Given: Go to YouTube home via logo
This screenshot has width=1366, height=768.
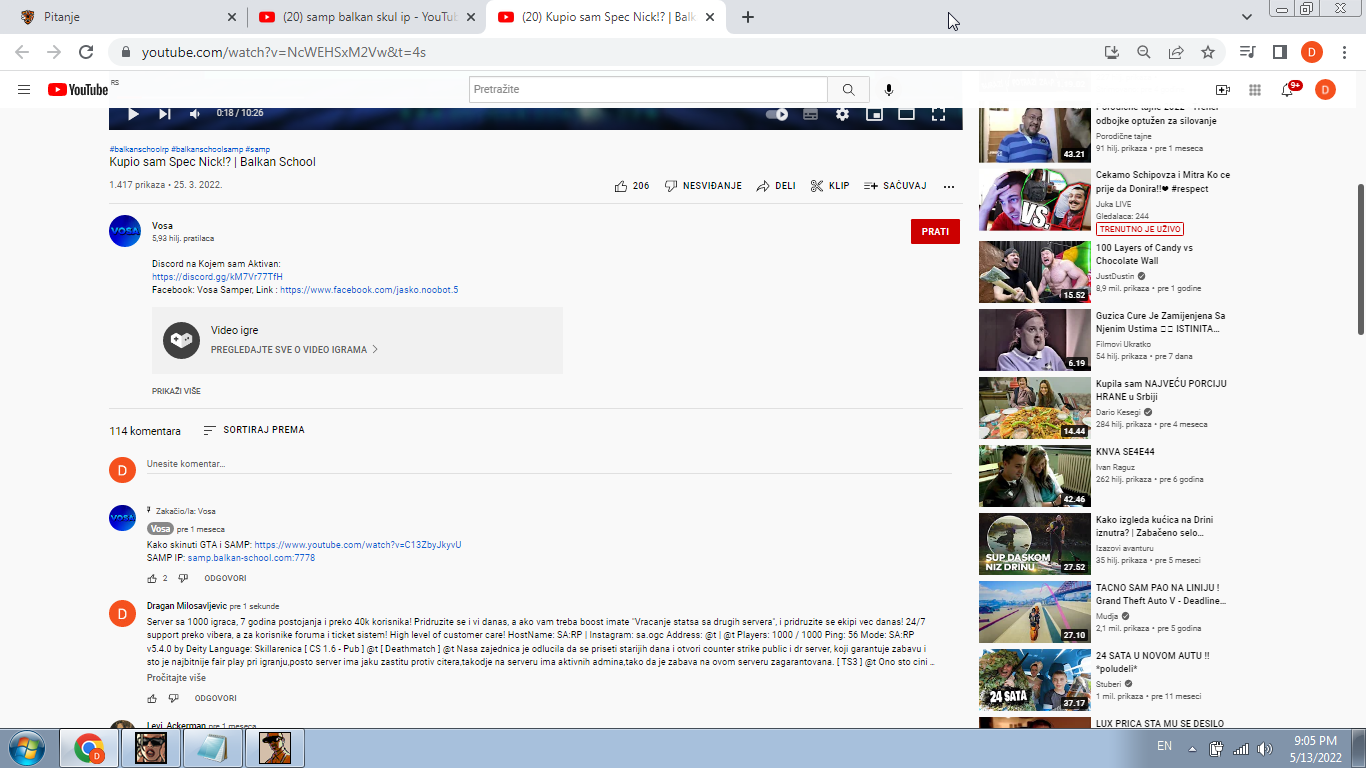Looking at the screenshot, I should click(78, 90).
